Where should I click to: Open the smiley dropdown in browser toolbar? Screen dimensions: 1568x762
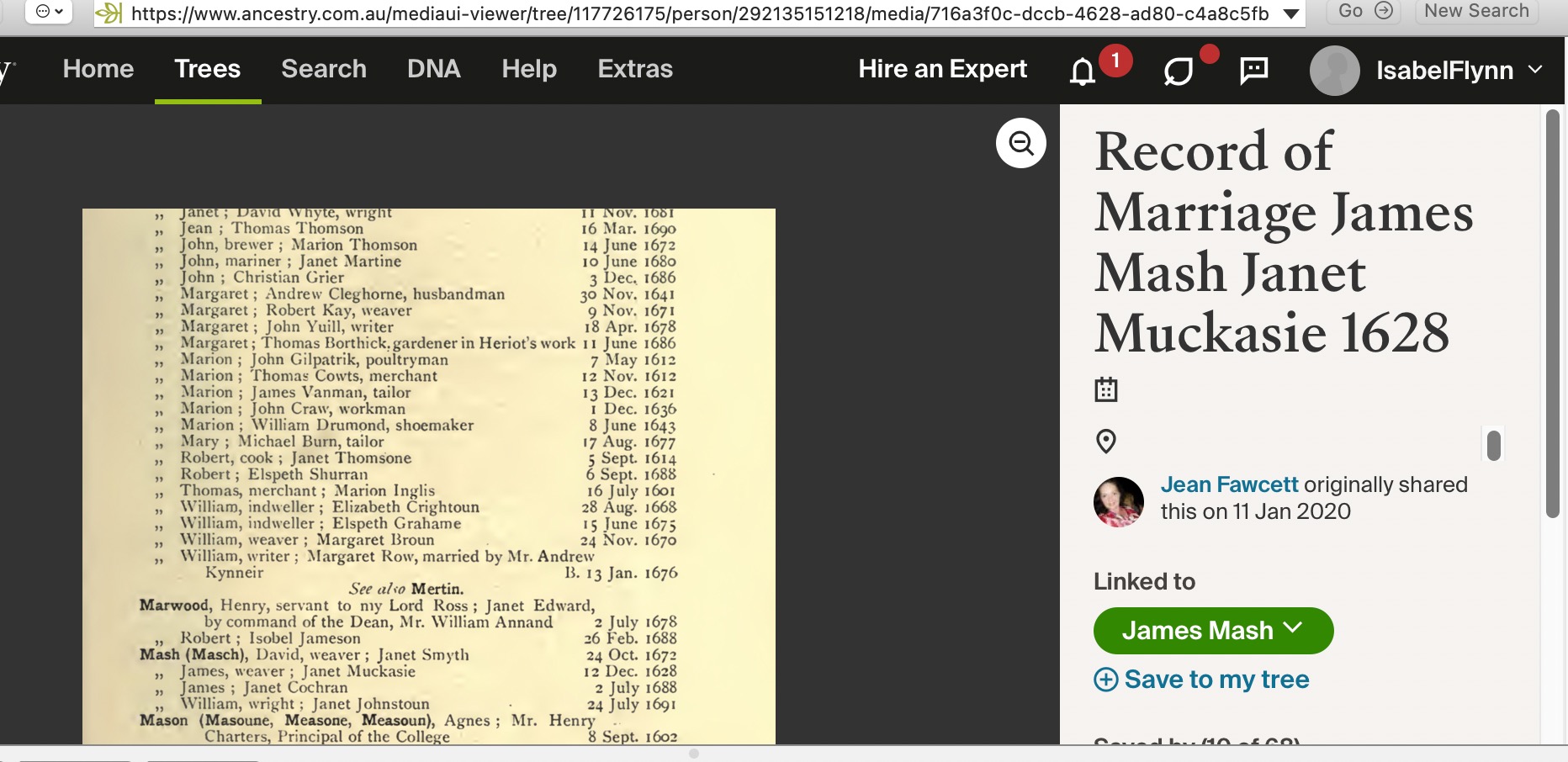pyautogui.click(x=49, y=11)
